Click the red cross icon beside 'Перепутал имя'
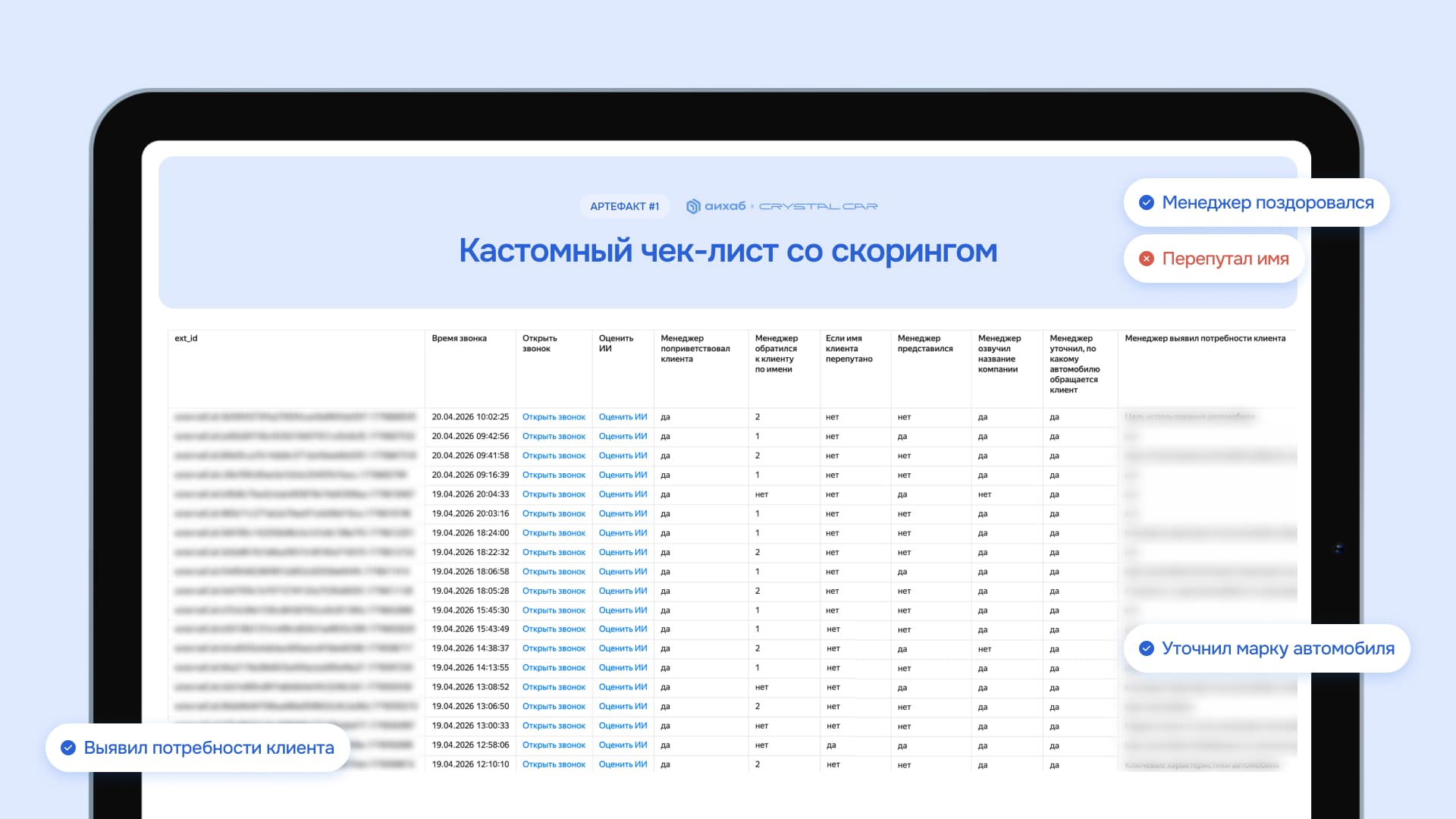1456x819 pixels. (x=1147, y=259)
